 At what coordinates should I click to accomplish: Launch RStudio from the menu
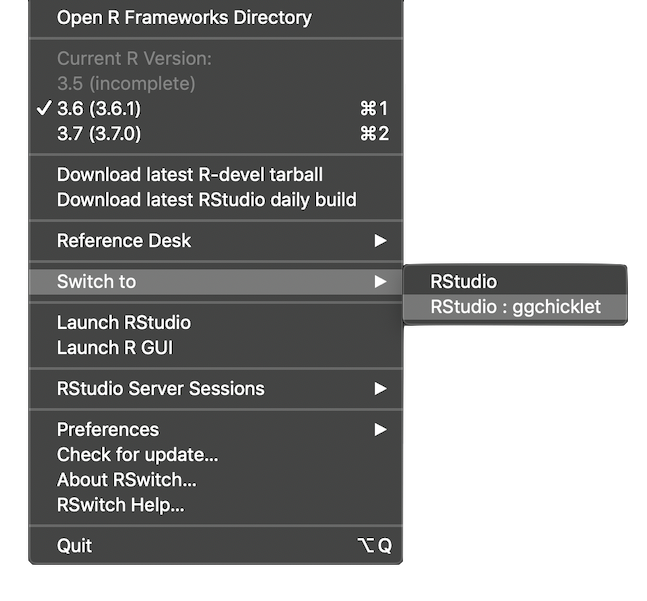[124, 323]
